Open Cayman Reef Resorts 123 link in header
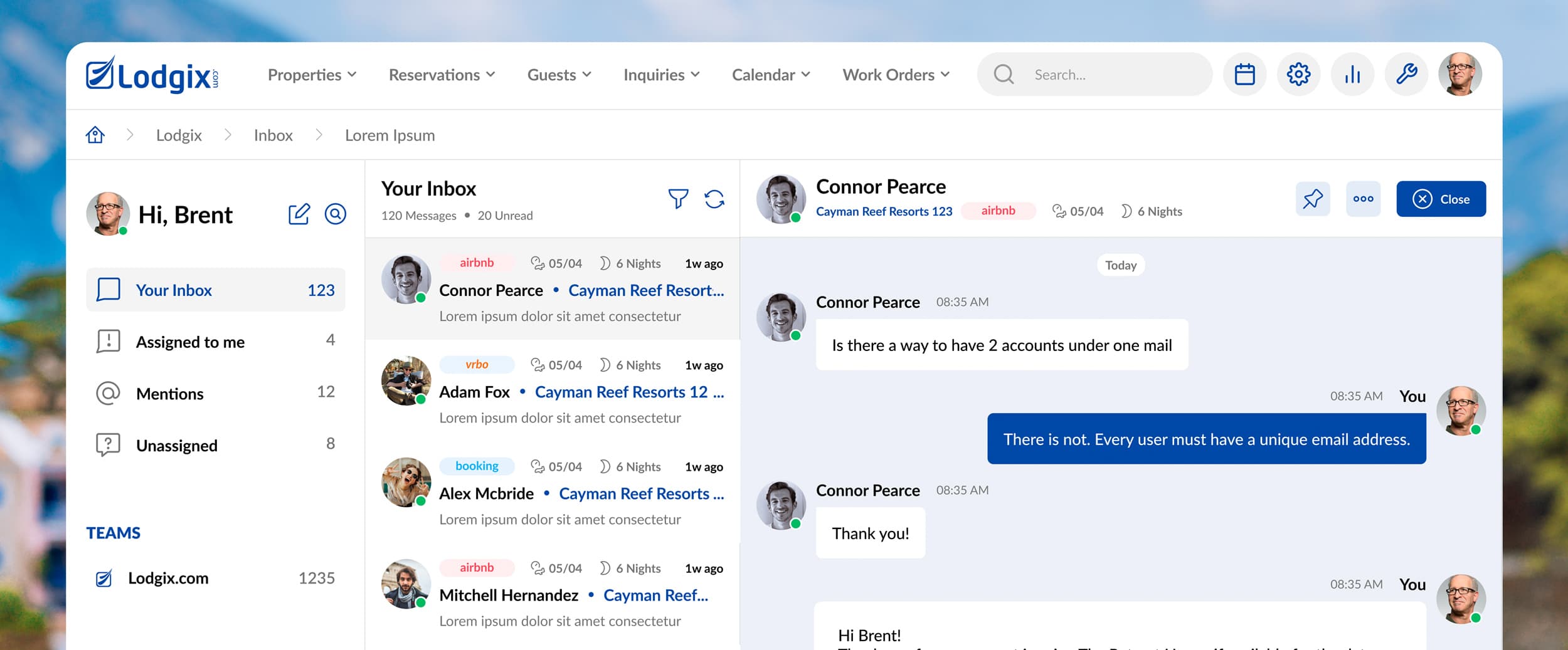Viewport: 1568px width, 650px height. click(884, 212)
